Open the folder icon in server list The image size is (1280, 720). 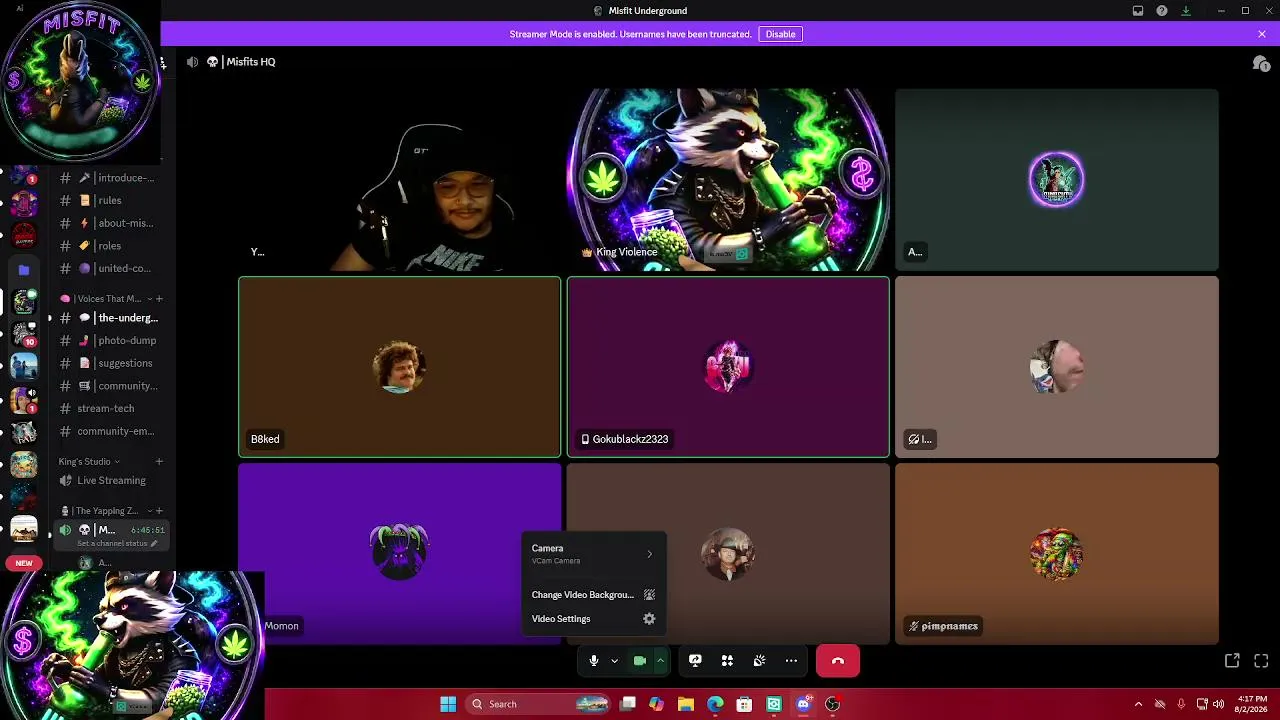click(24, 270)
